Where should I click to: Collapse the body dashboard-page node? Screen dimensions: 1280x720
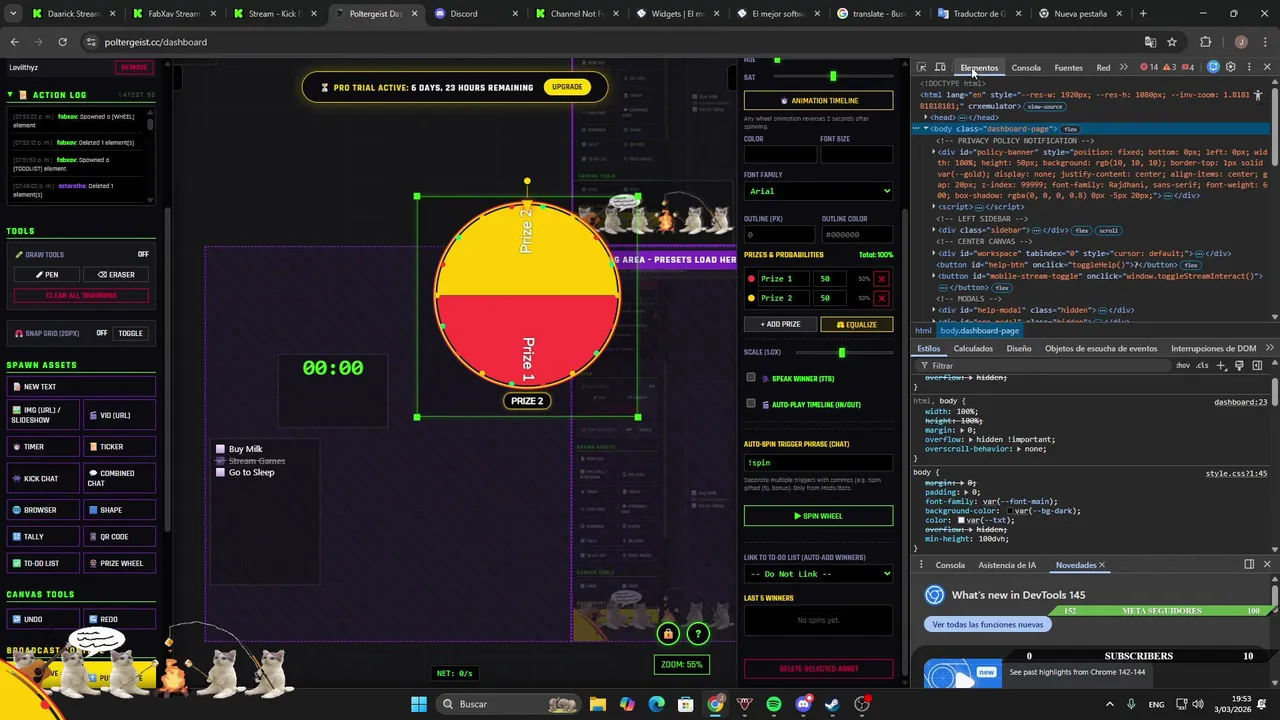click(926, 129)
